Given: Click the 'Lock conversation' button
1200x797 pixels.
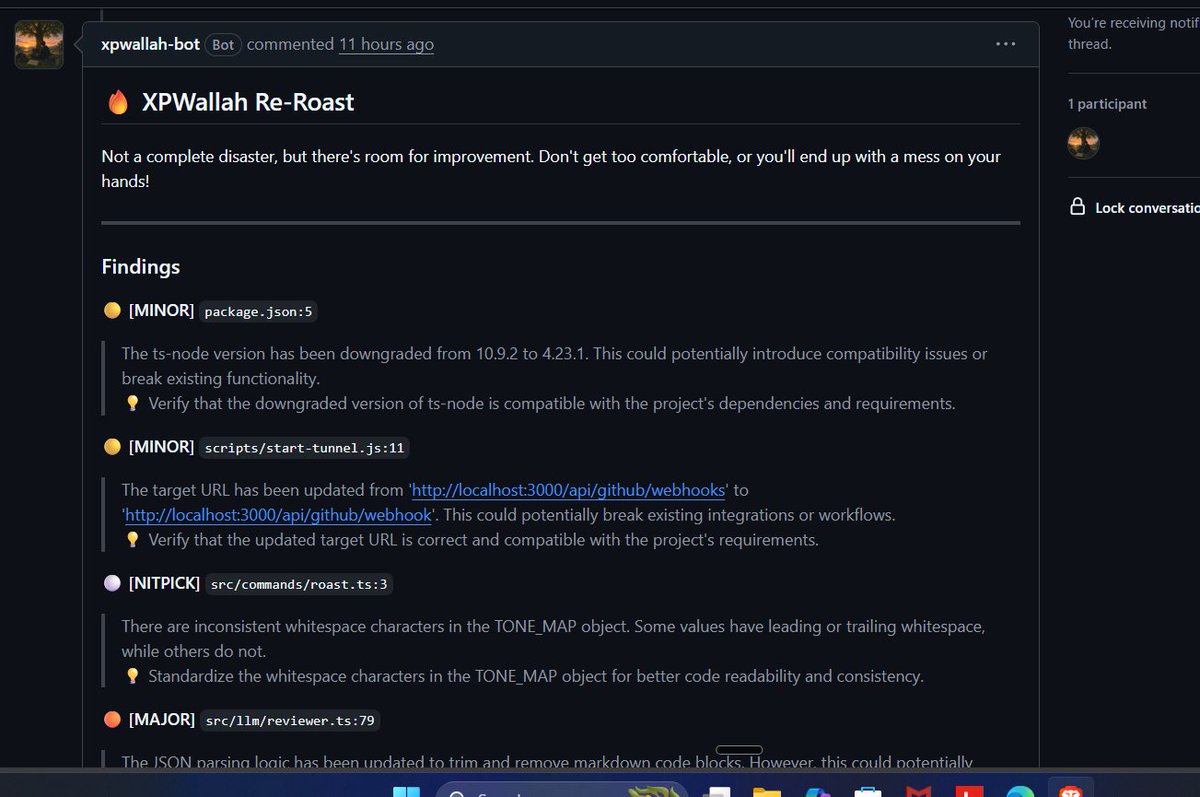Looking at the screenshot, I should [1135, 208].
